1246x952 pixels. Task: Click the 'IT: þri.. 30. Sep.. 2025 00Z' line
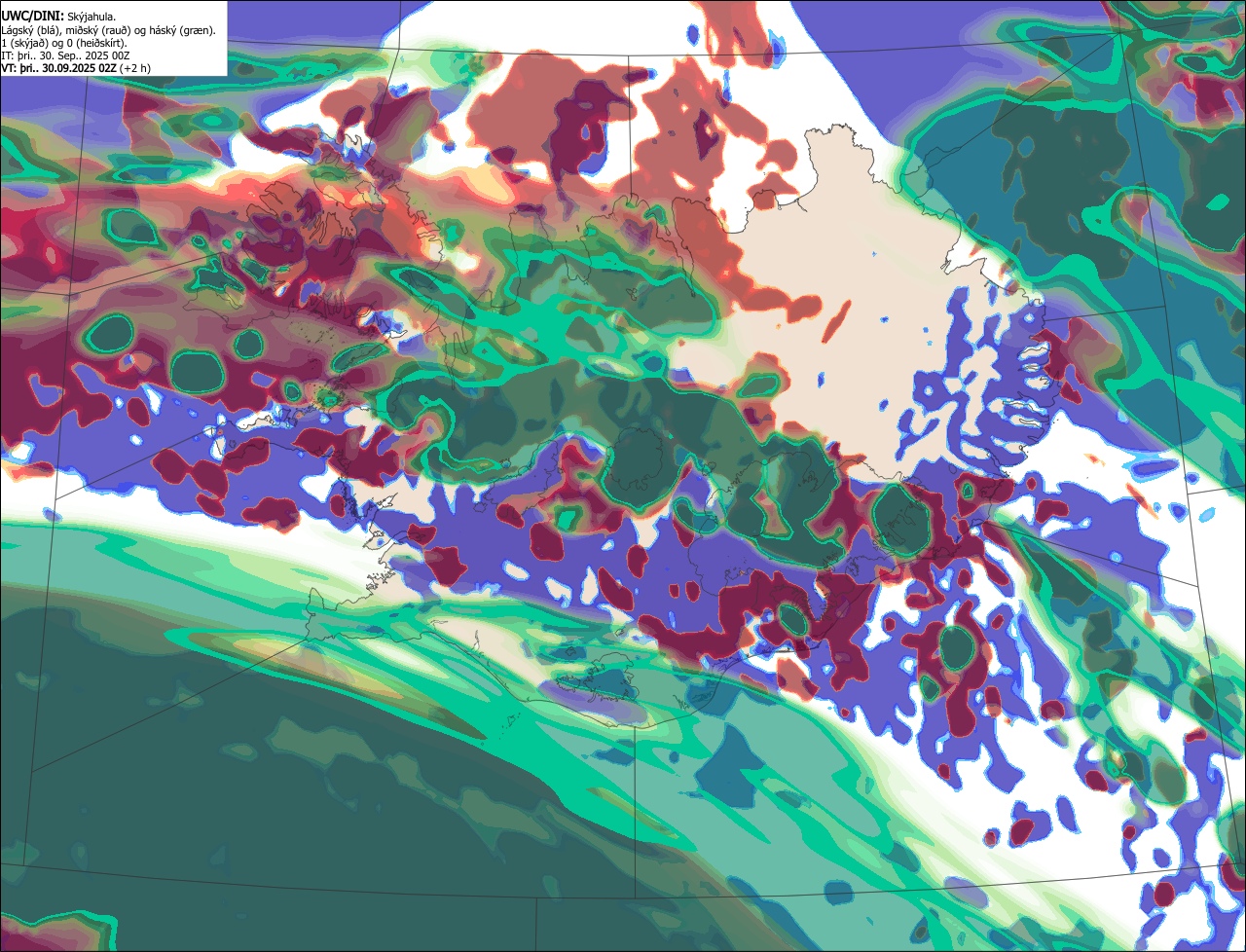[65, 56]
